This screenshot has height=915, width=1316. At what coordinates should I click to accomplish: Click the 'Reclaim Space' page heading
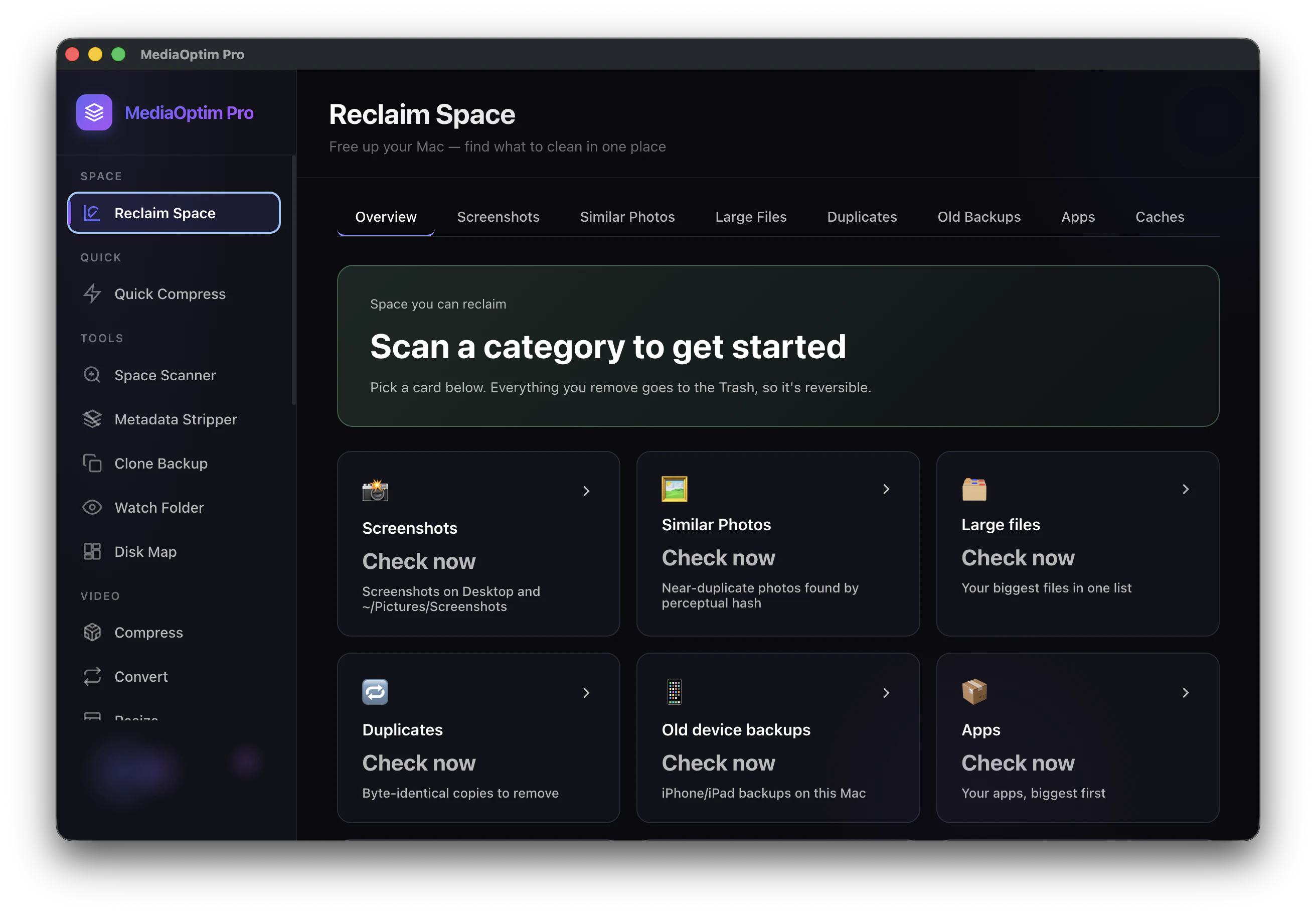[x=422, y=114]
